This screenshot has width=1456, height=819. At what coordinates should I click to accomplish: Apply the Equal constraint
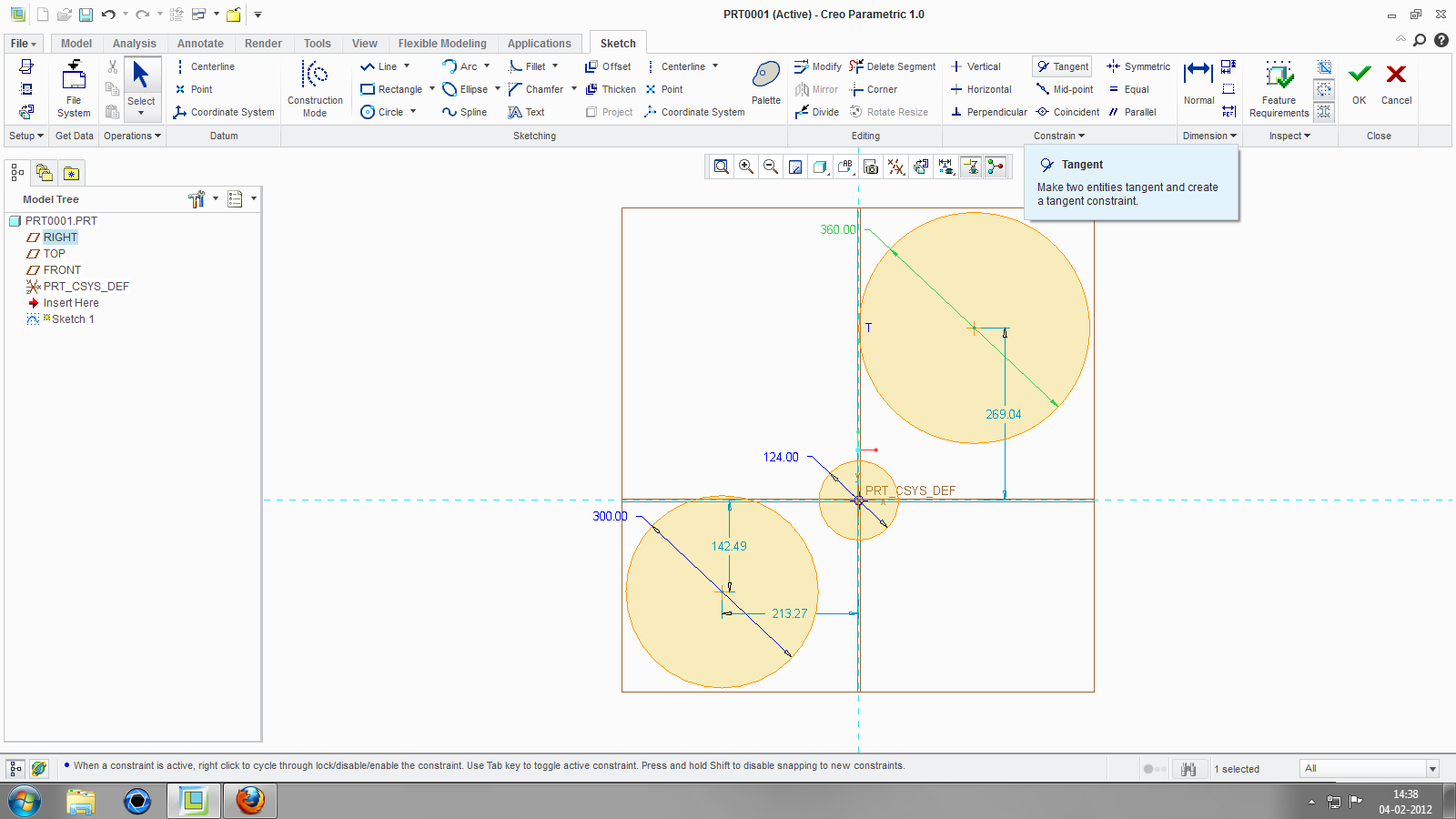[1128, 89]
